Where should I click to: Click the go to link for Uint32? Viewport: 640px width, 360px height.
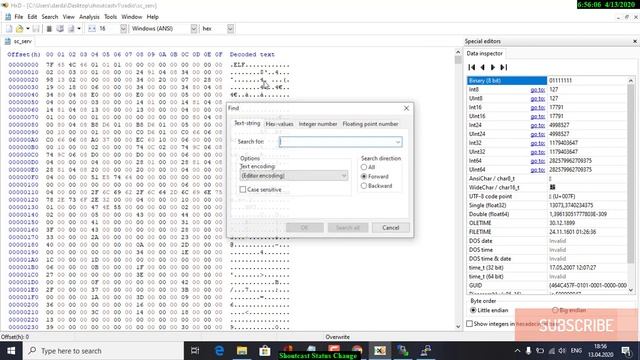(538, 152)
